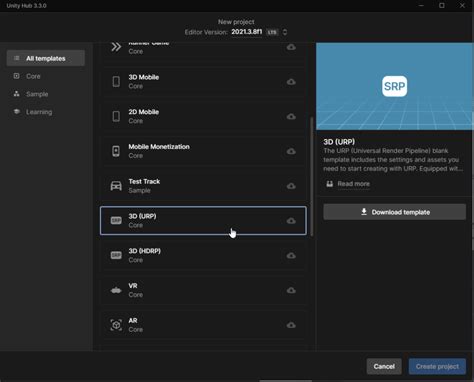Click the Sample category icon
Image resolution: width=474 pixels, height=382 pixels.
pos(16,94)
